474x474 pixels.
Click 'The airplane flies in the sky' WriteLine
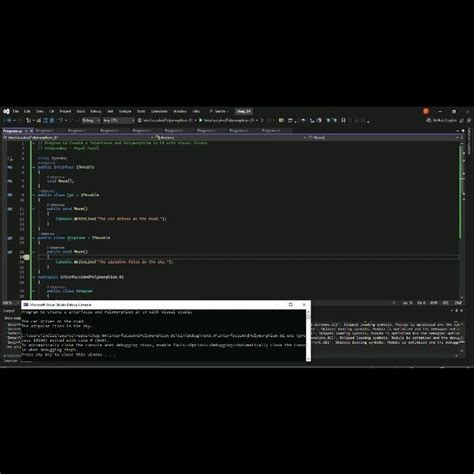[x=114, y=262]
